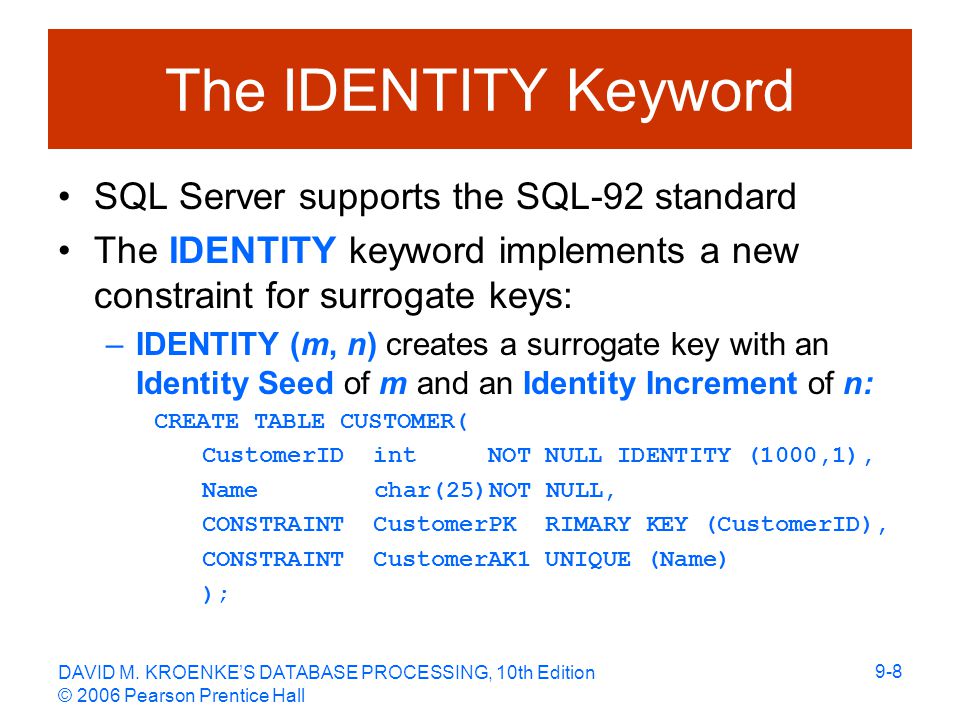Click '(CustomerID),' after RIMARY KEY

click(x=797, y=525)
